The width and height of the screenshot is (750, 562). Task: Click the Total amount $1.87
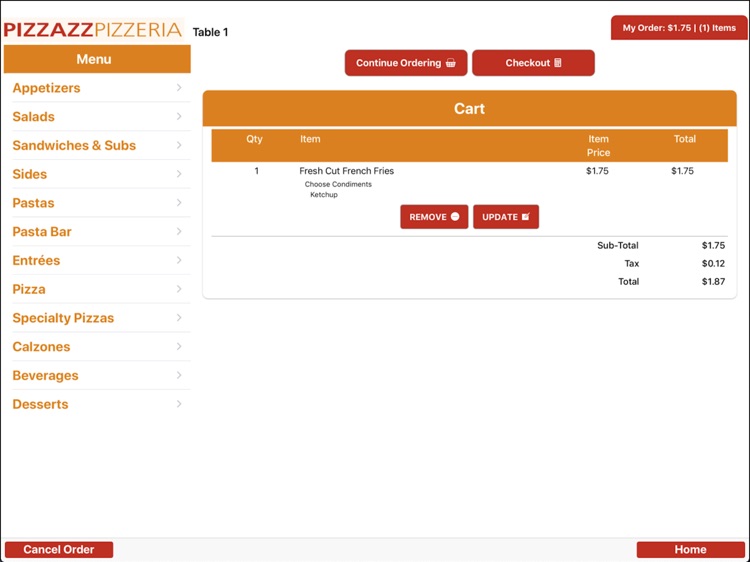coord(713,282)
